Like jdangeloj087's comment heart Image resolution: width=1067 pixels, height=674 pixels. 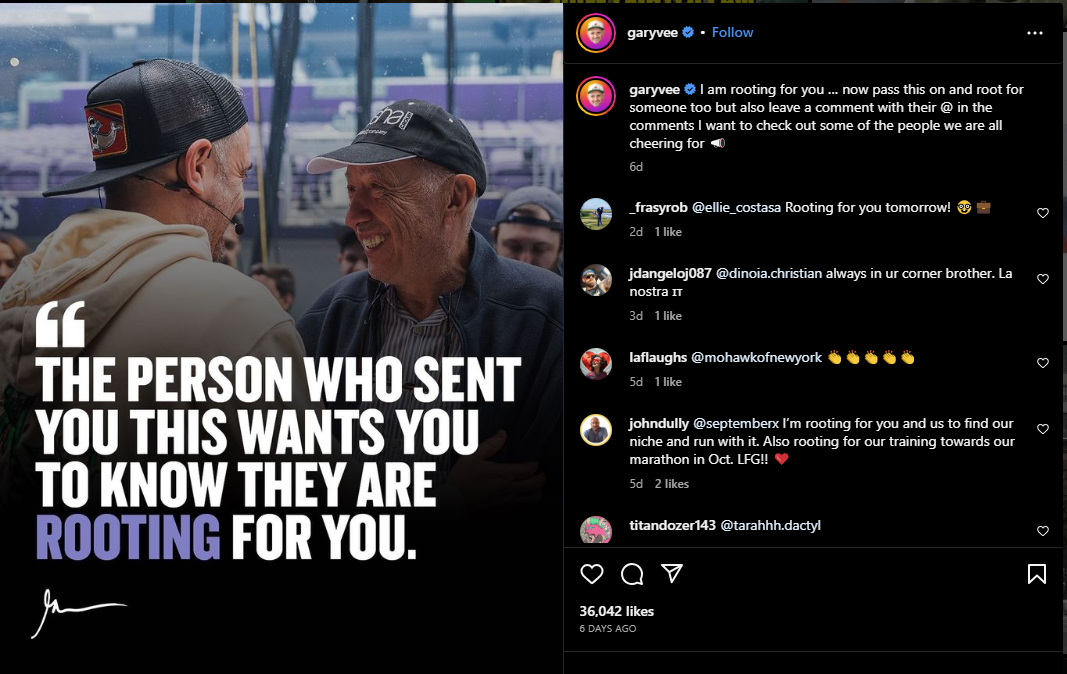1043,279
